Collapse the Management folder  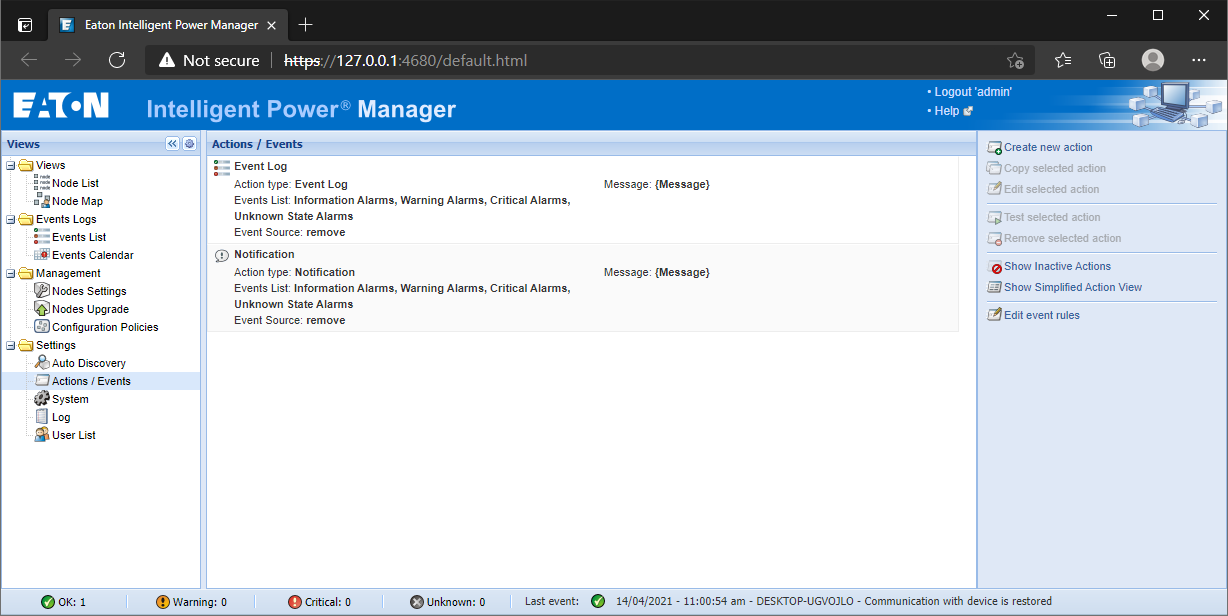click(x=11, y=273)
